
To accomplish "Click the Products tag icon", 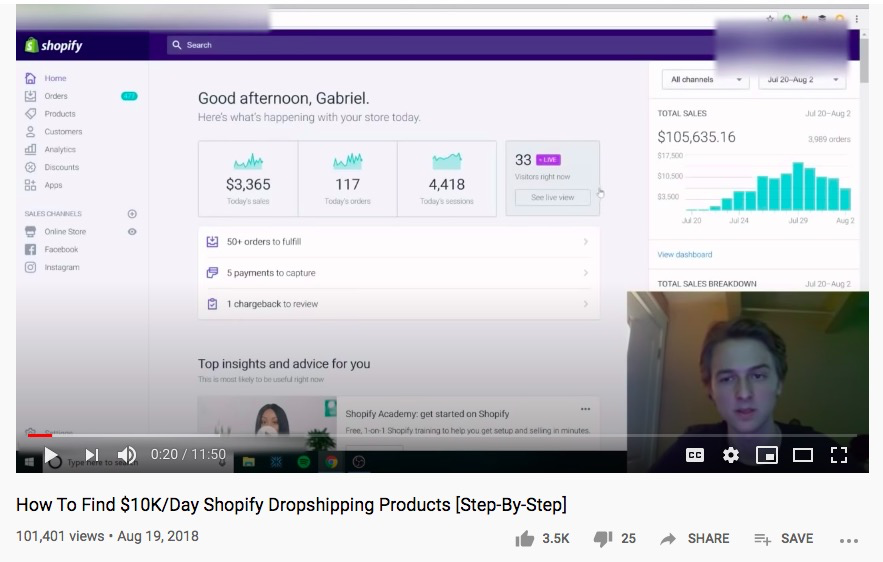I will [x=30, y=114].
